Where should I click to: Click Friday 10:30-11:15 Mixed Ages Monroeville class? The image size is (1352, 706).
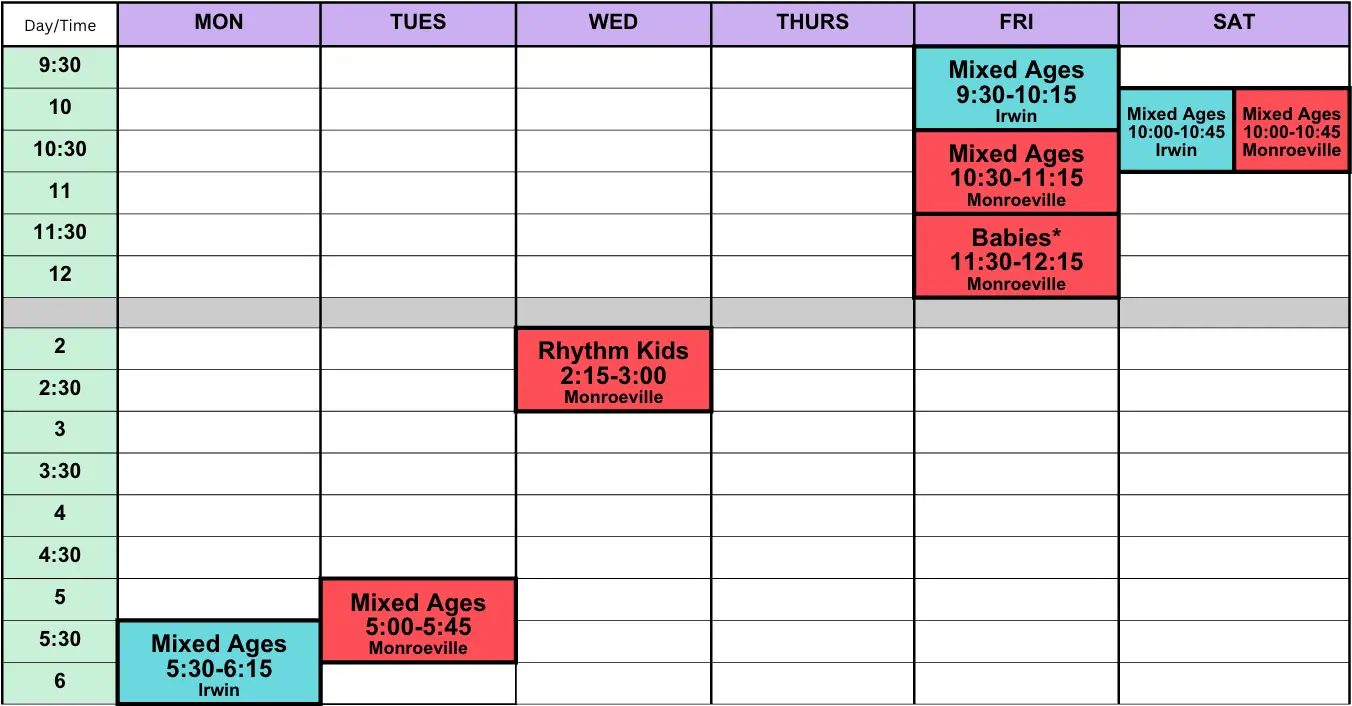pos(1016,172)
